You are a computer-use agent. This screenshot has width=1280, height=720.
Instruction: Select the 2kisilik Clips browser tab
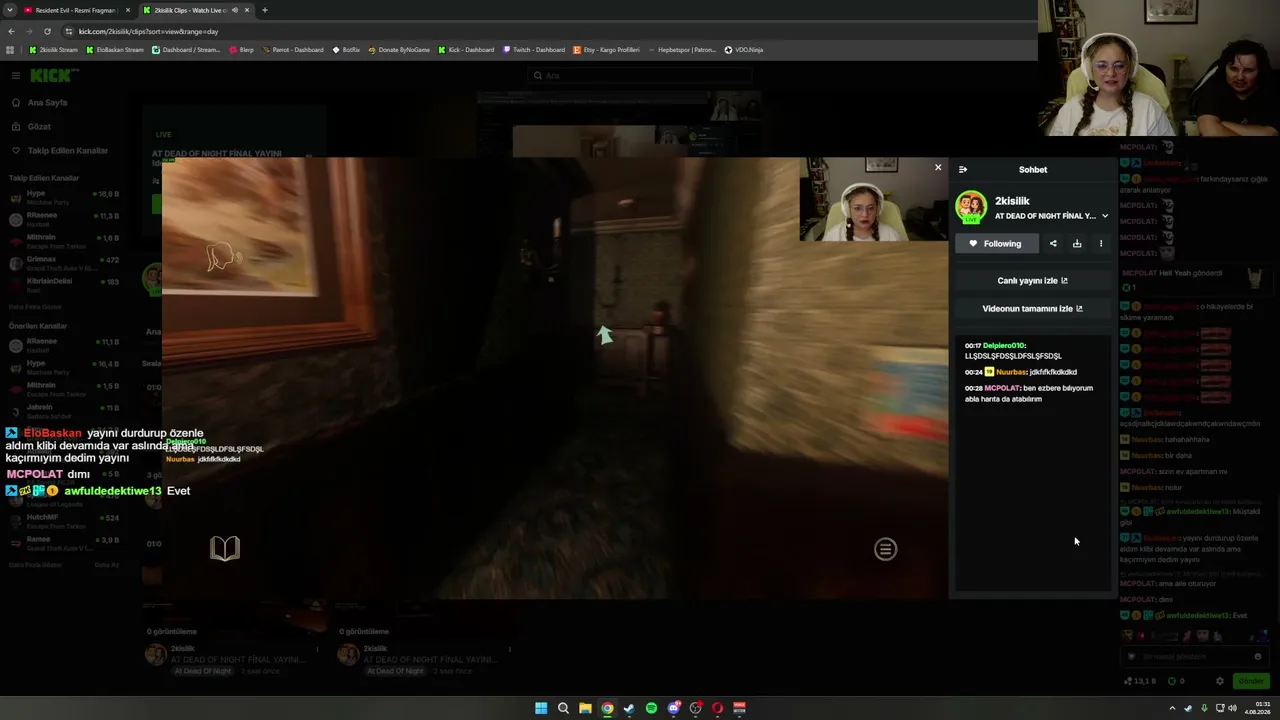pyautogui.click(x=190, y=10)
